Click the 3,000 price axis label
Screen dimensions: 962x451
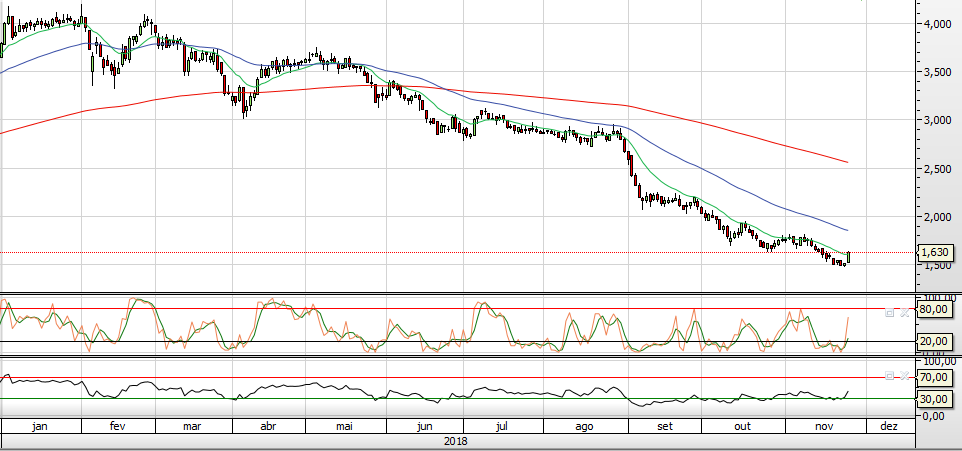pos(935,120)
